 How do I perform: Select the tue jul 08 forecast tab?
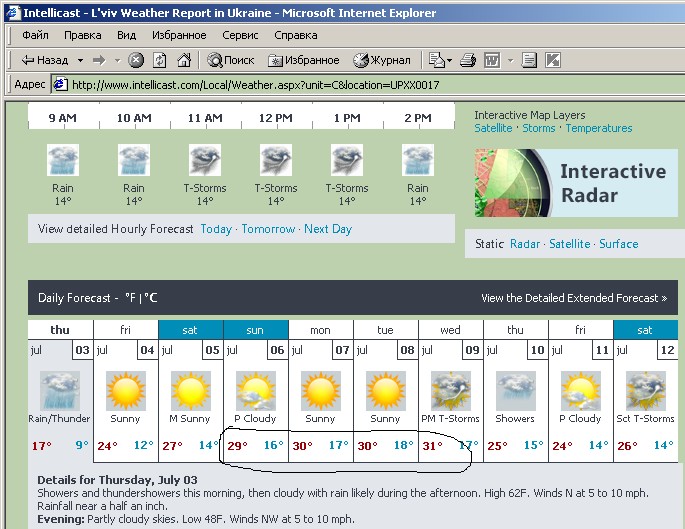point(386,330)
